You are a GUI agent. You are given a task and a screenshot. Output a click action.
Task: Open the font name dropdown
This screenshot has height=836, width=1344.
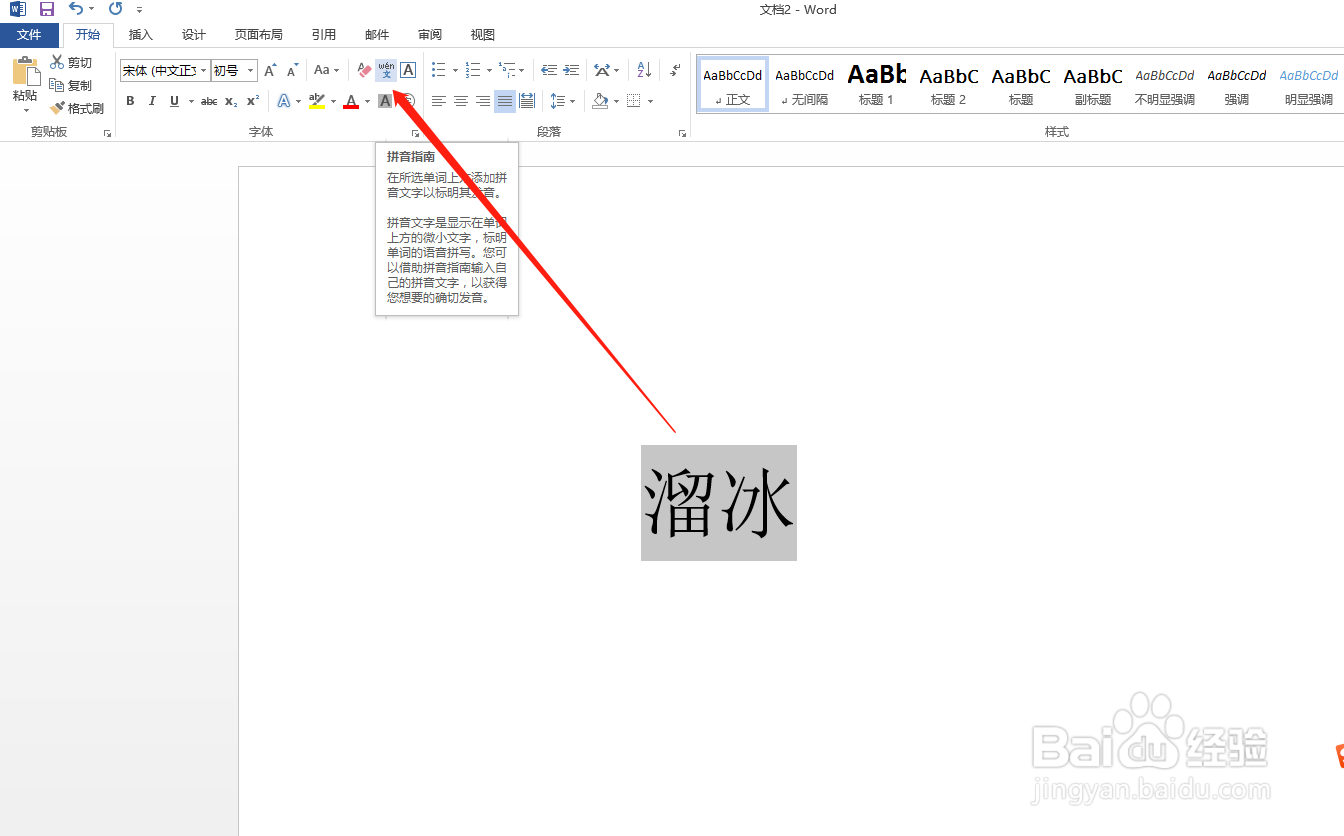pyautogui.click(x=203, y=70)
